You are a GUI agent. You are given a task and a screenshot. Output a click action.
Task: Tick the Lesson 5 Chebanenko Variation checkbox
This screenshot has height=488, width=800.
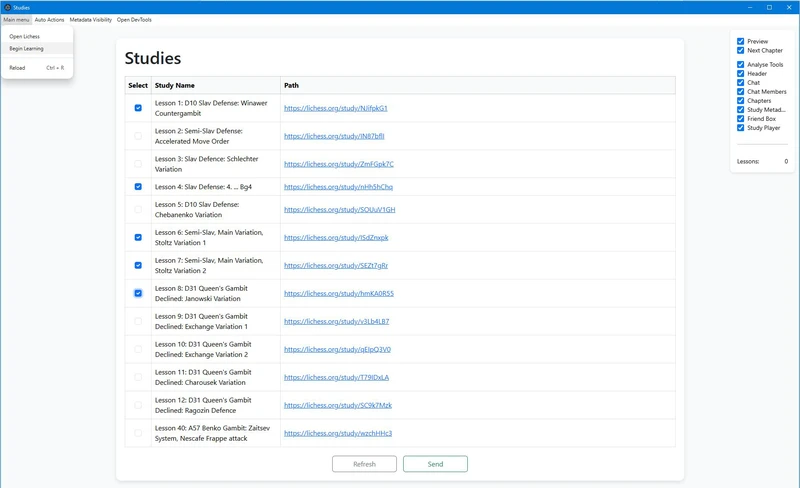(x=138, y=210)
